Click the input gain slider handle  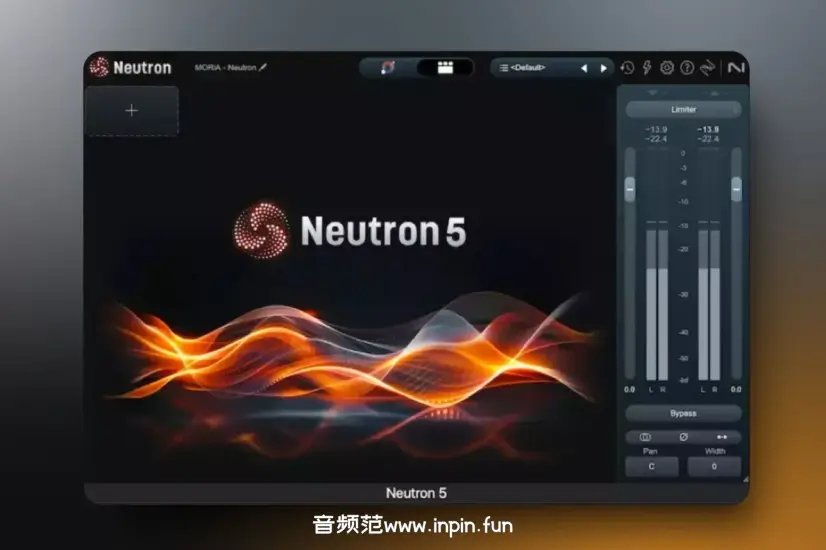(630, 187)
